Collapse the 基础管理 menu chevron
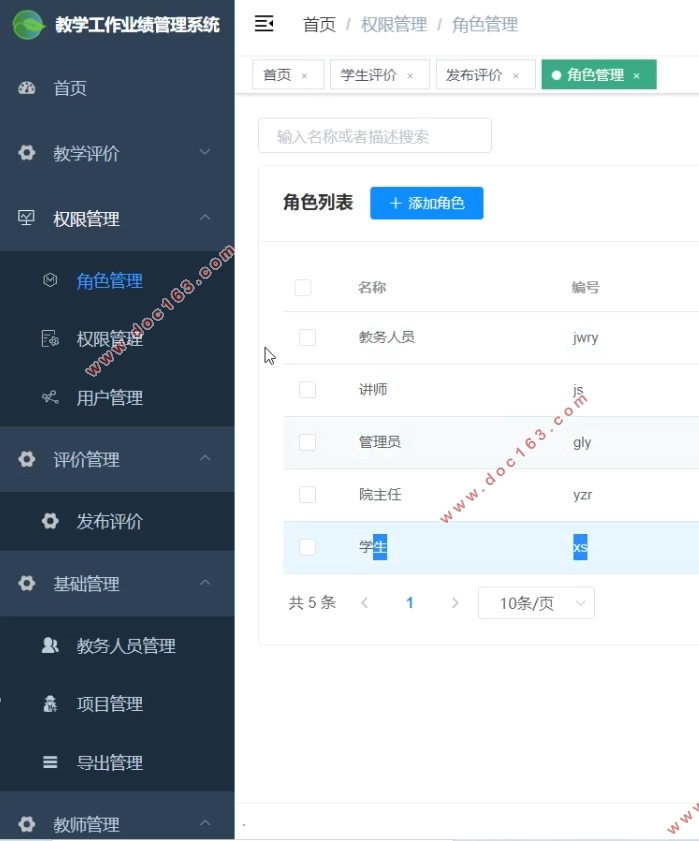699x841 pixels. (x=205, y=582)
